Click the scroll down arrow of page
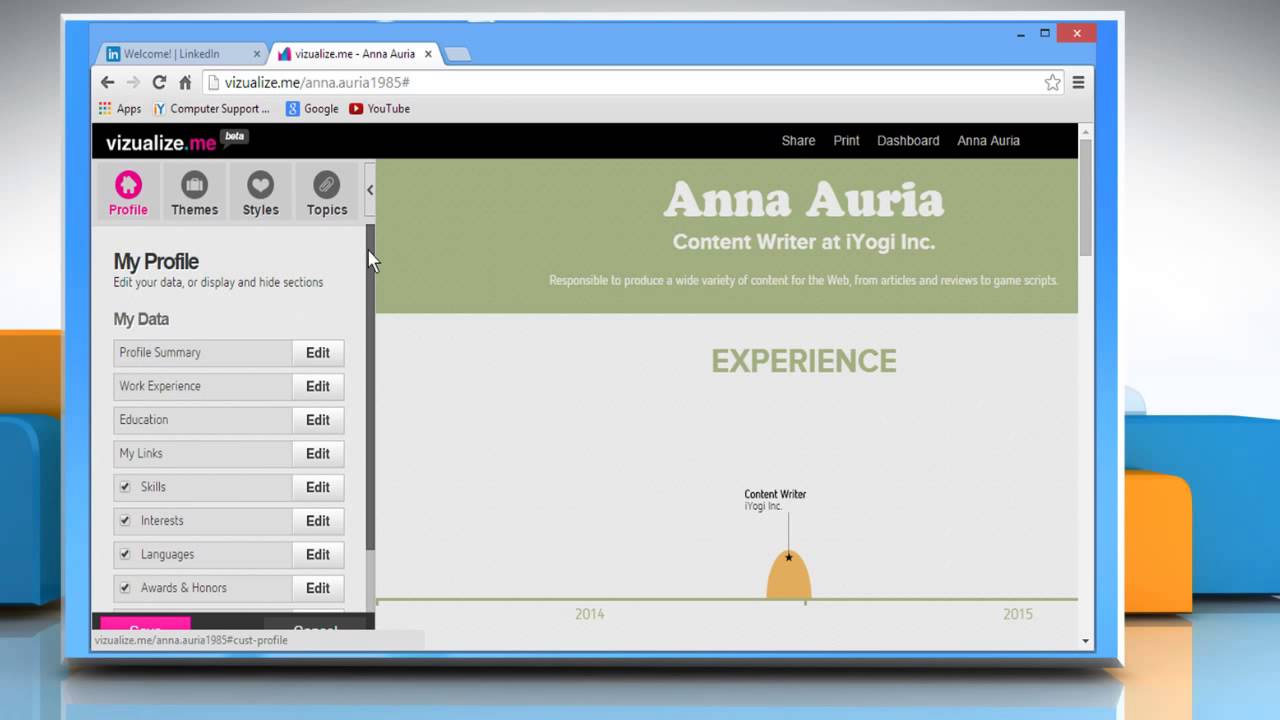 1085,641
